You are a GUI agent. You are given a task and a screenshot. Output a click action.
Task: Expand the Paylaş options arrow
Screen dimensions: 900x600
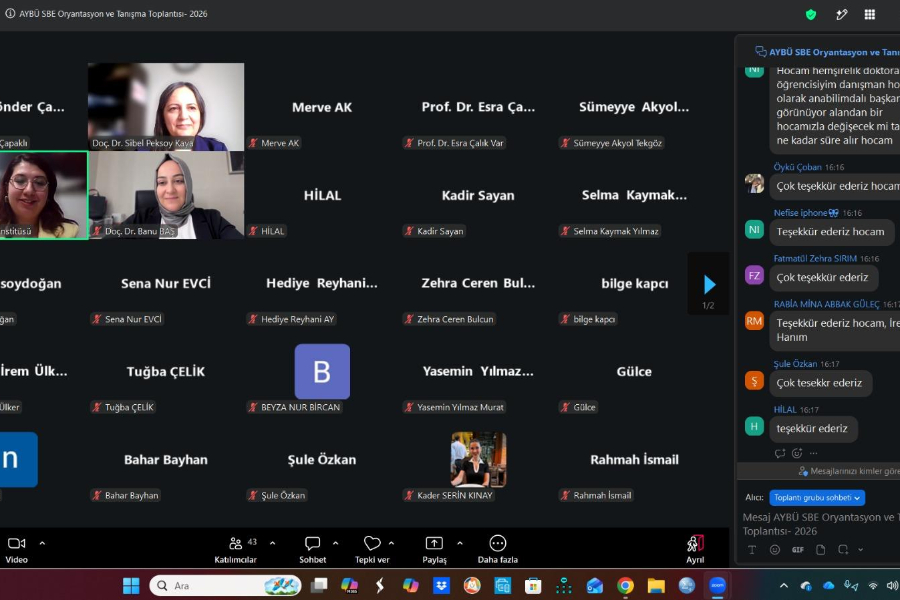tap(460, 543)
